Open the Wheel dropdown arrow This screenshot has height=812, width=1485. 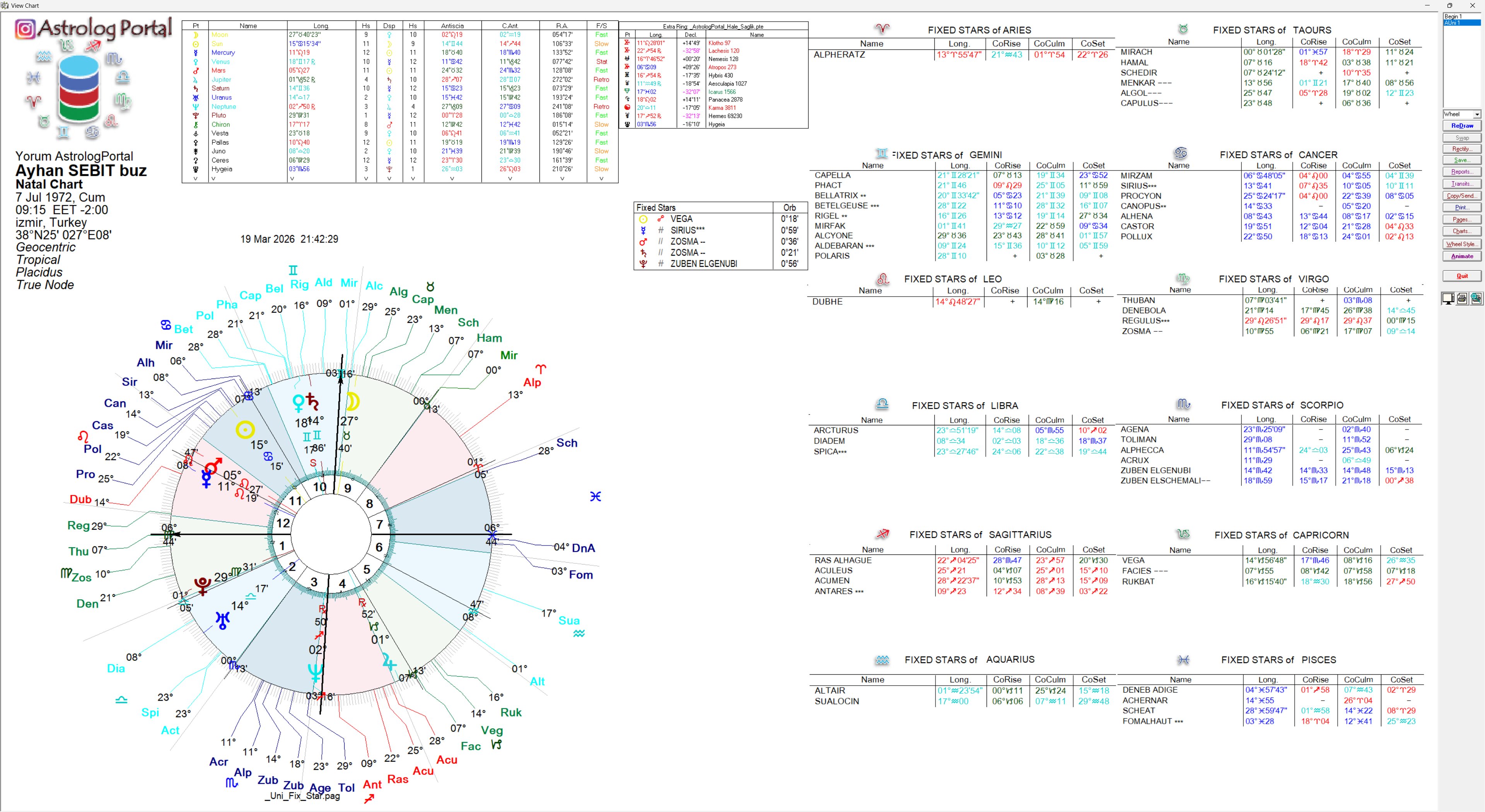1476,114
